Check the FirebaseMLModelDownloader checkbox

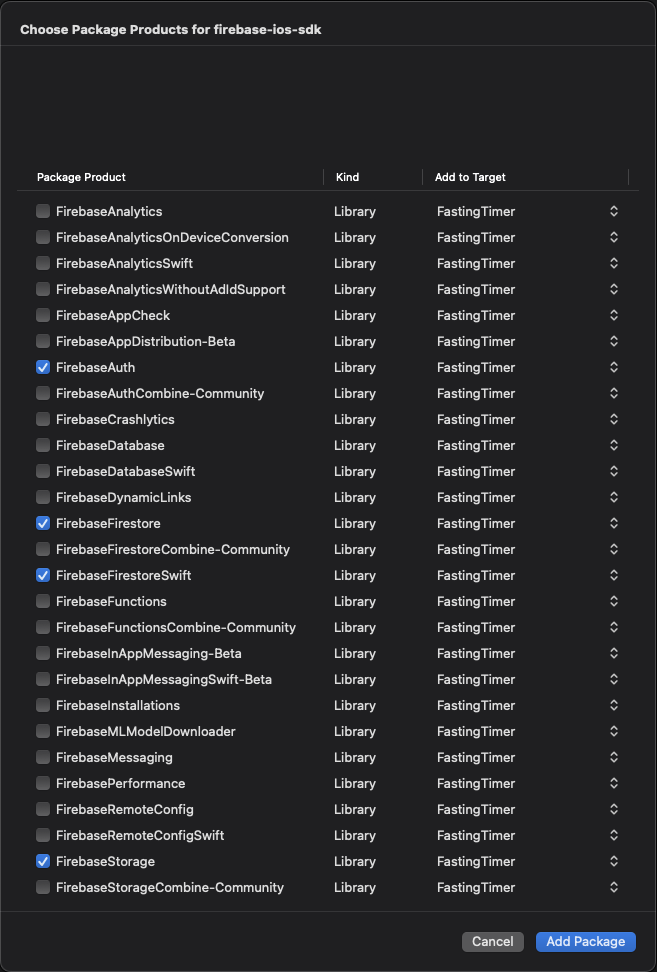[43, 731]
